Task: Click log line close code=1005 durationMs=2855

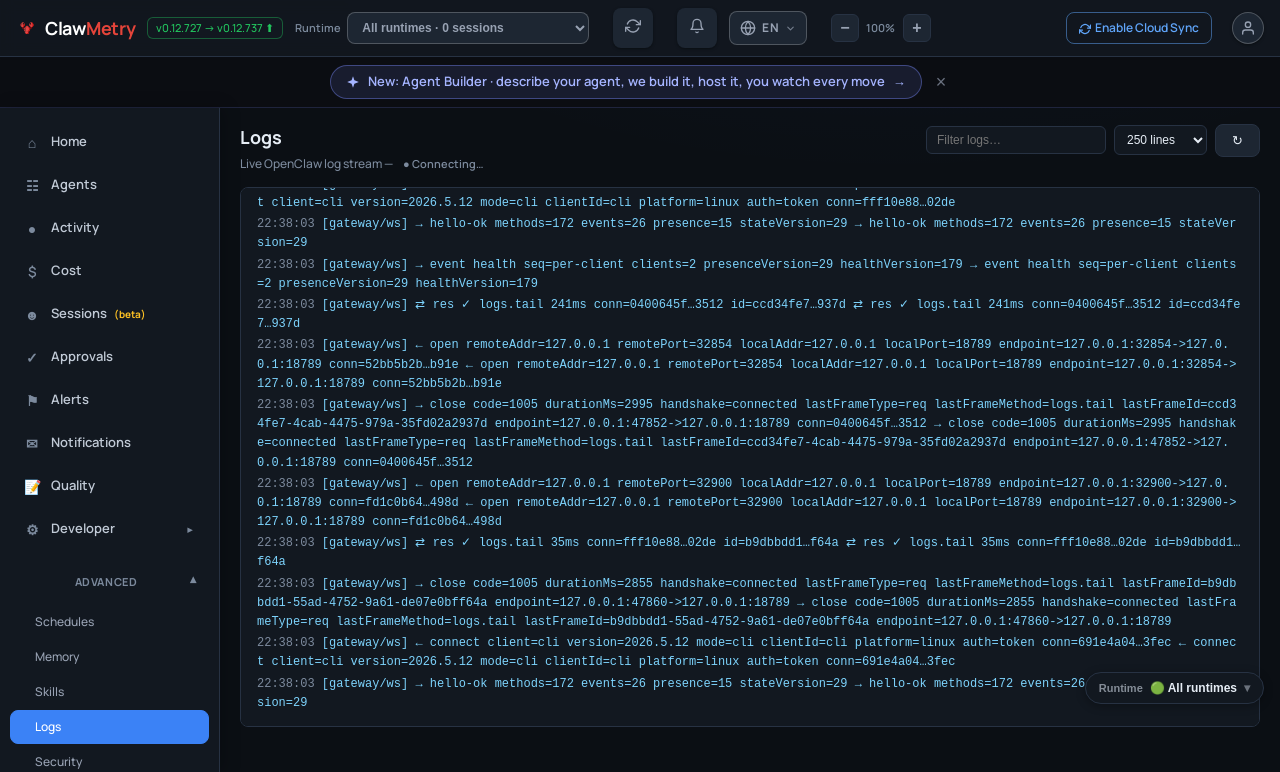Action: click(748, 602)
